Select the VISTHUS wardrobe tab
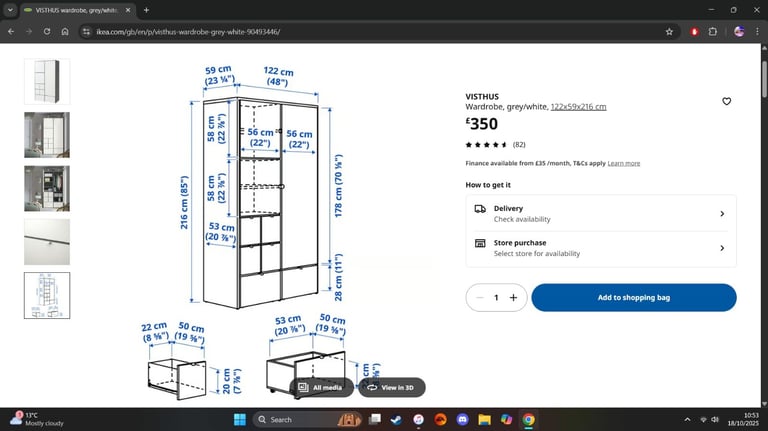 pyautogui.click(x=76, y=10)
